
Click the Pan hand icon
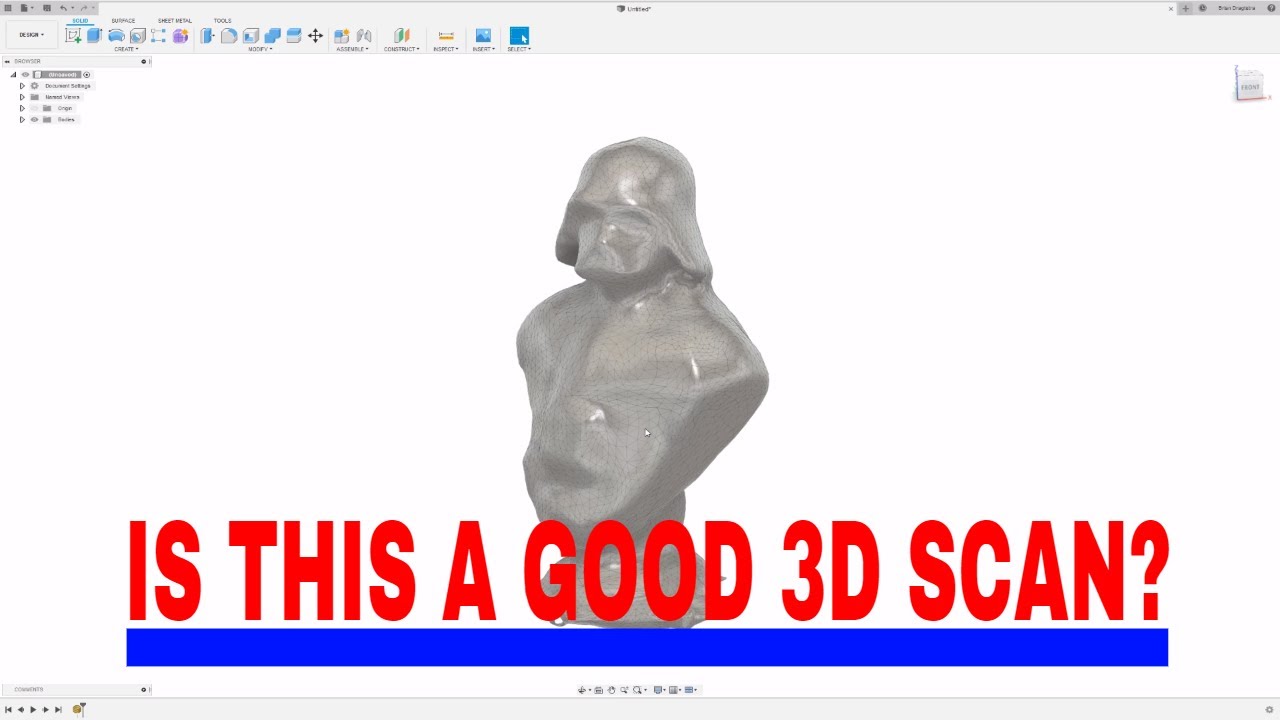coord(611,690)
